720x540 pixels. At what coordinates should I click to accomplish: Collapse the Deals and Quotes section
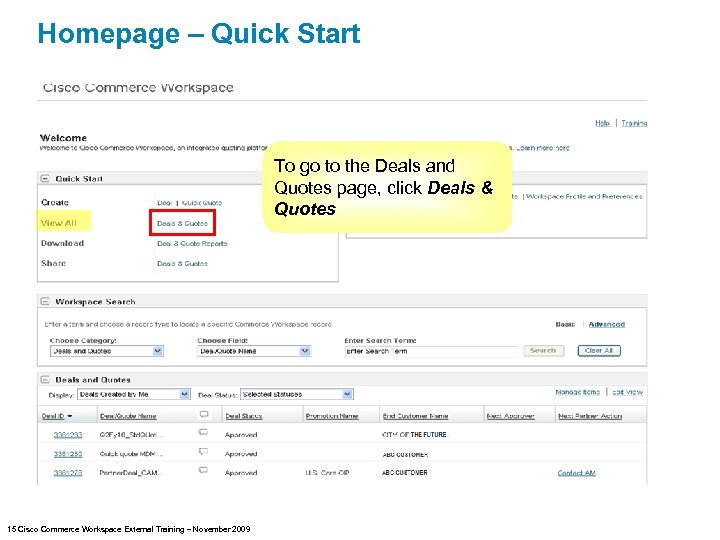[x=45, y=380]
